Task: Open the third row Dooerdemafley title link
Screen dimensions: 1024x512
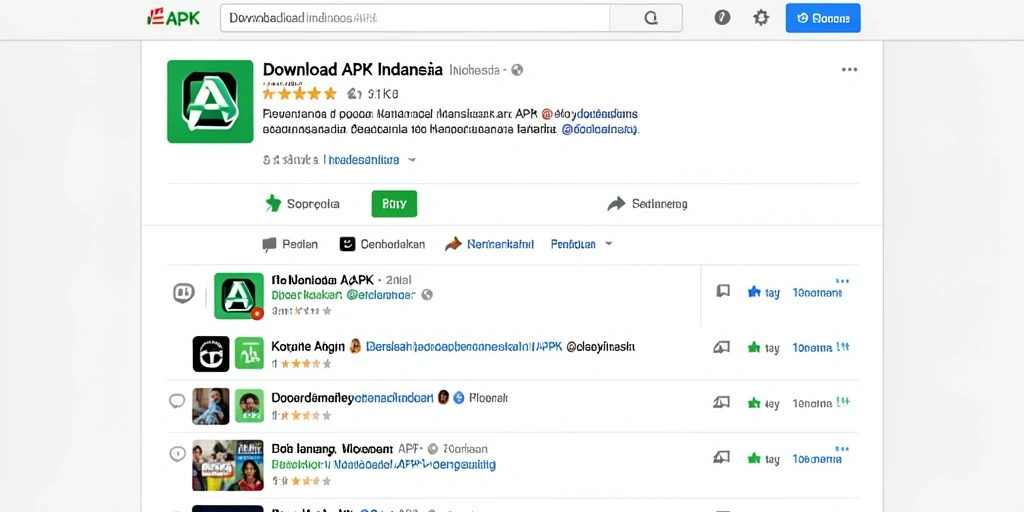Action: (x=352, y=398)
